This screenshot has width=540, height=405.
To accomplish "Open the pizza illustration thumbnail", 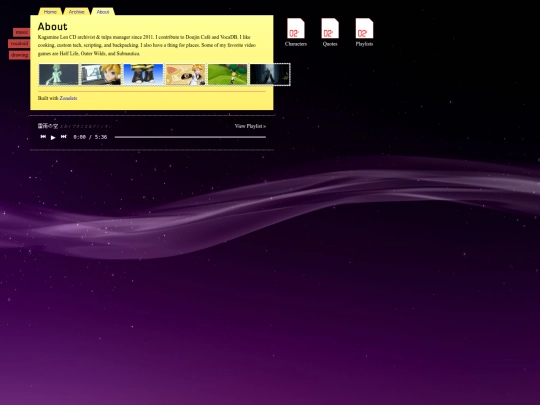I will (x=186, y=74).
